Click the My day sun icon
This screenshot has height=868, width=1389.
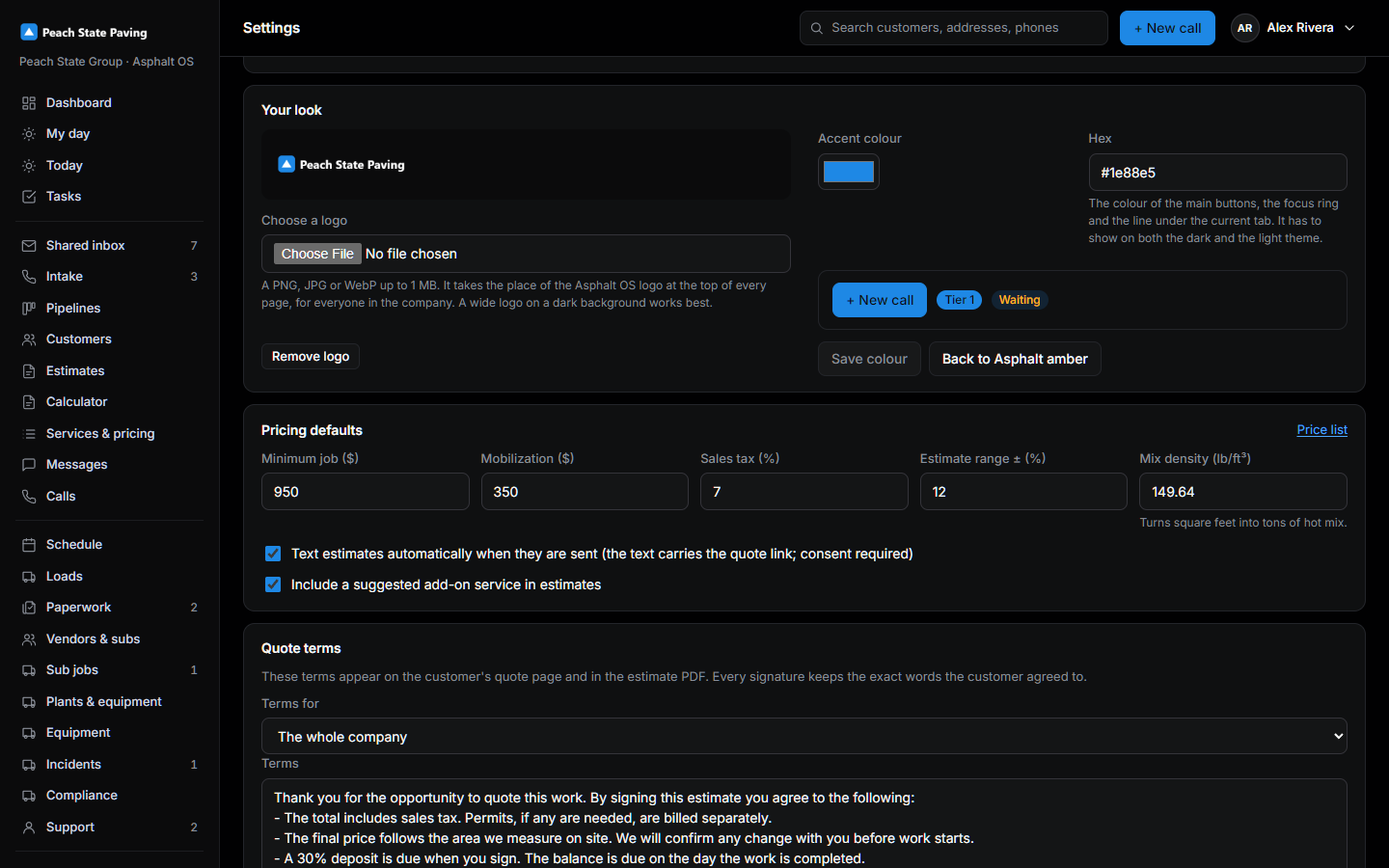pyautogui.click(x=29, y=134)
